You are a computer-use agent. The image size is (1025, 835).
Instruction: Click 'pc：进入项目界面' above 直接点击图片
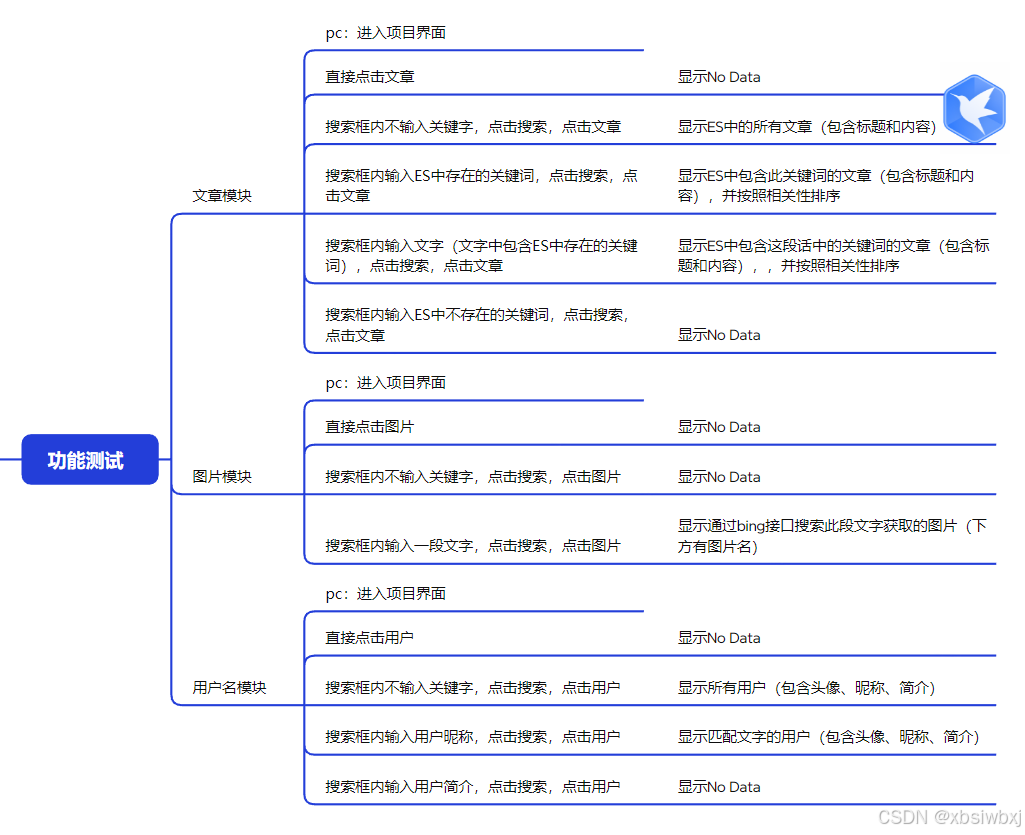coord(386,383)
